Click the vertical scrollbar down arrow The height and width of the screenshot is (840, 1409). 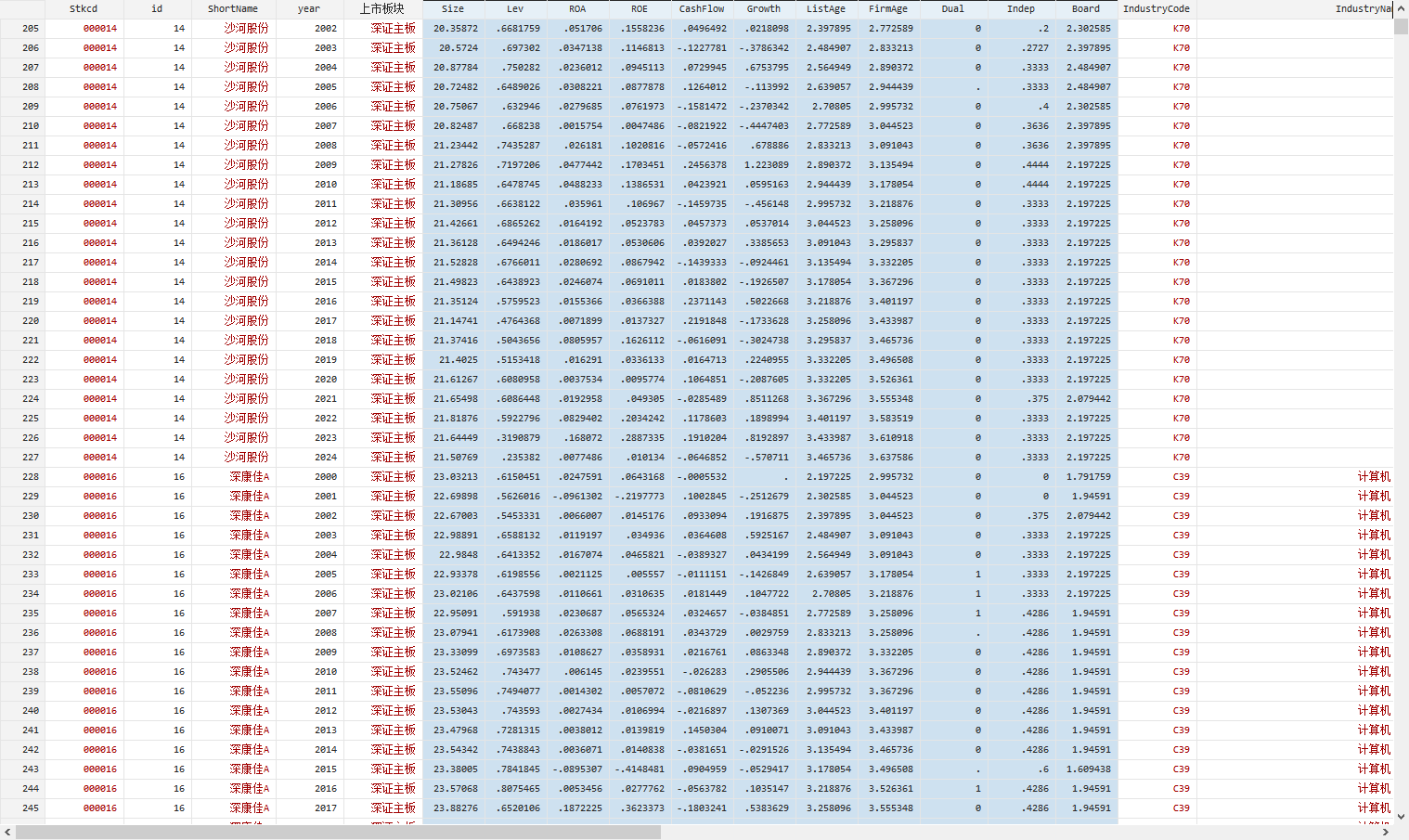1401,817
